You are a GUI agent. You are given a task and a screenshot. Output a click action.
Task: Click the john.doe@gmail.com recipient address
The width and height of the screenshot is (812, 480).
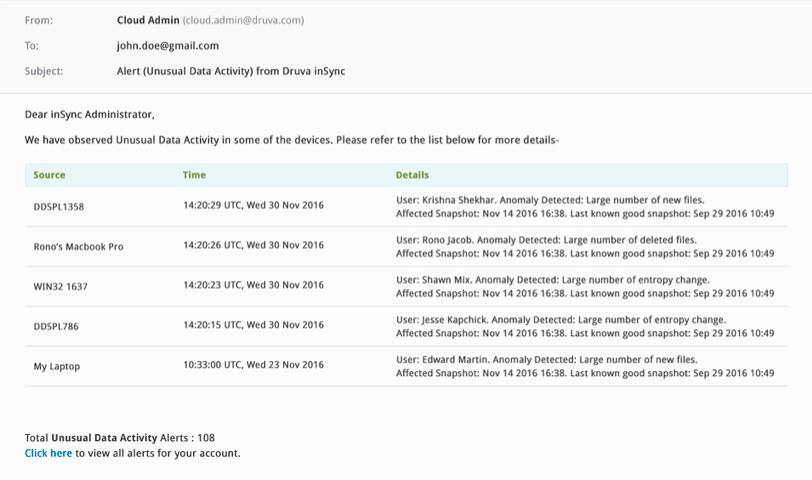(x=167, y=46)
